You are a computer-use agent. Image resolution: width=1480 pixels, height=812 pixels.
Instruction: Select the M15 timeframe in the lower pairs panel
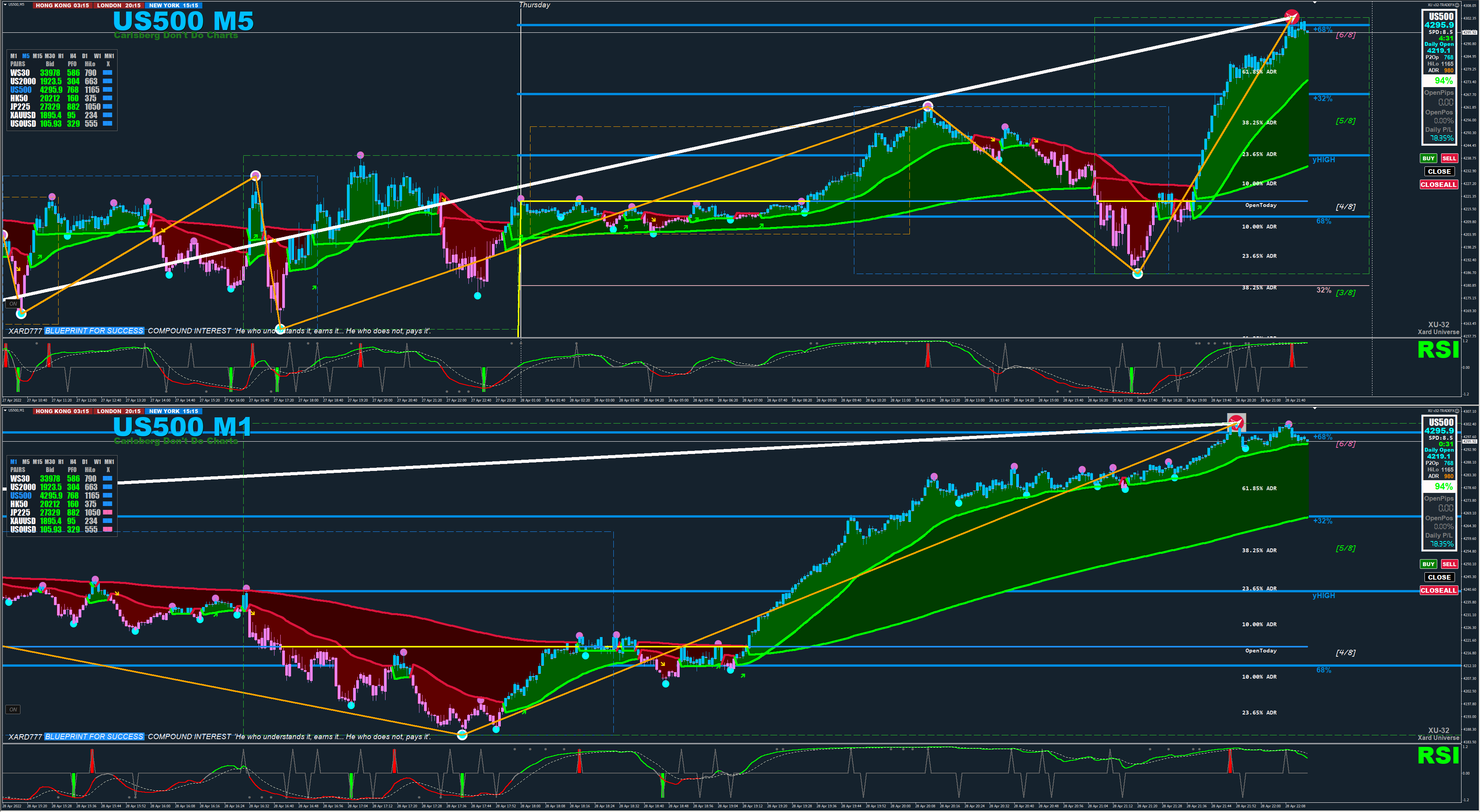[x=37, y=462]
